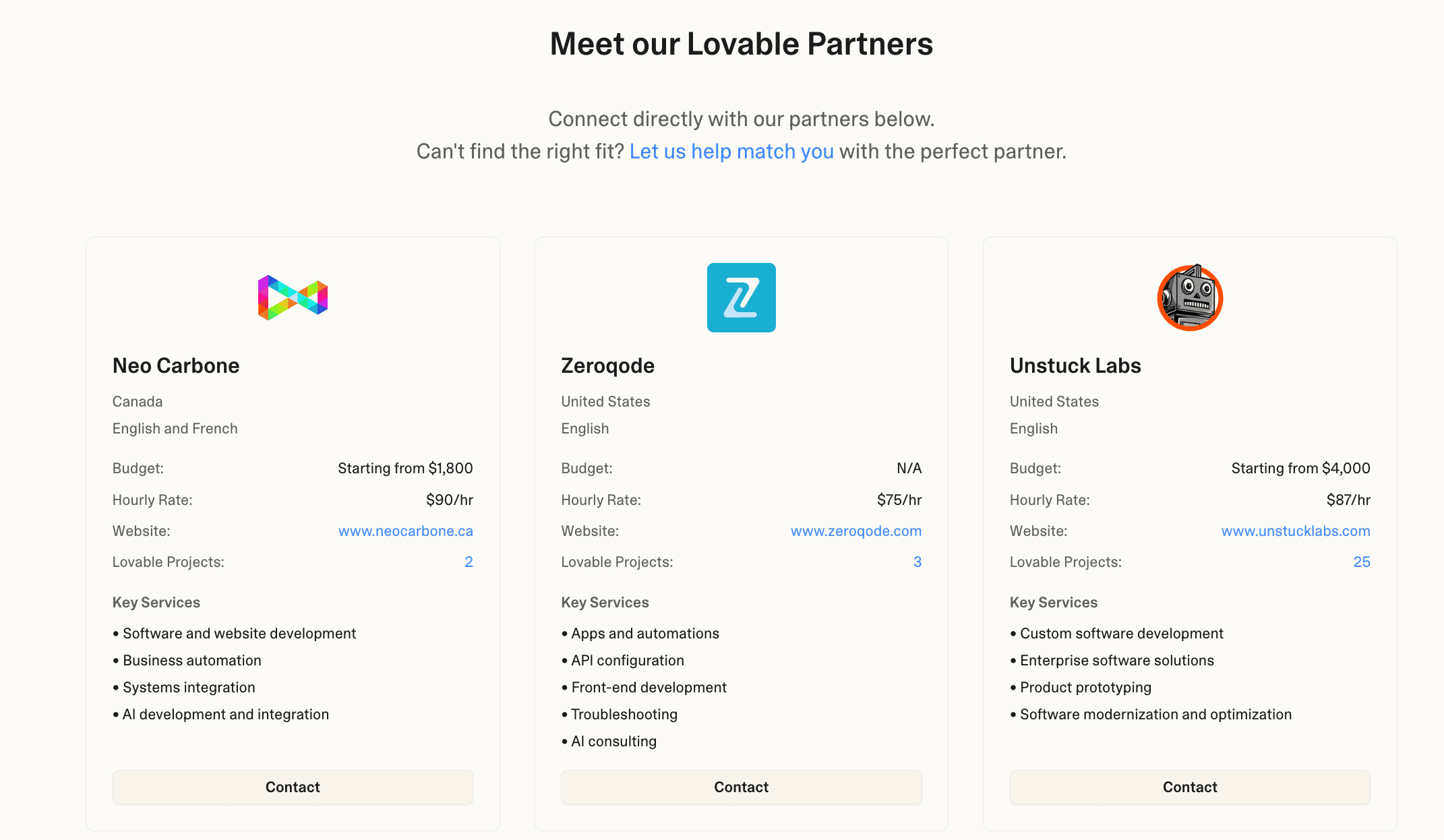Contact Neo Carbone via Contact button
This screenshot has height=840, width=1444.
click(x=293, y=787)
